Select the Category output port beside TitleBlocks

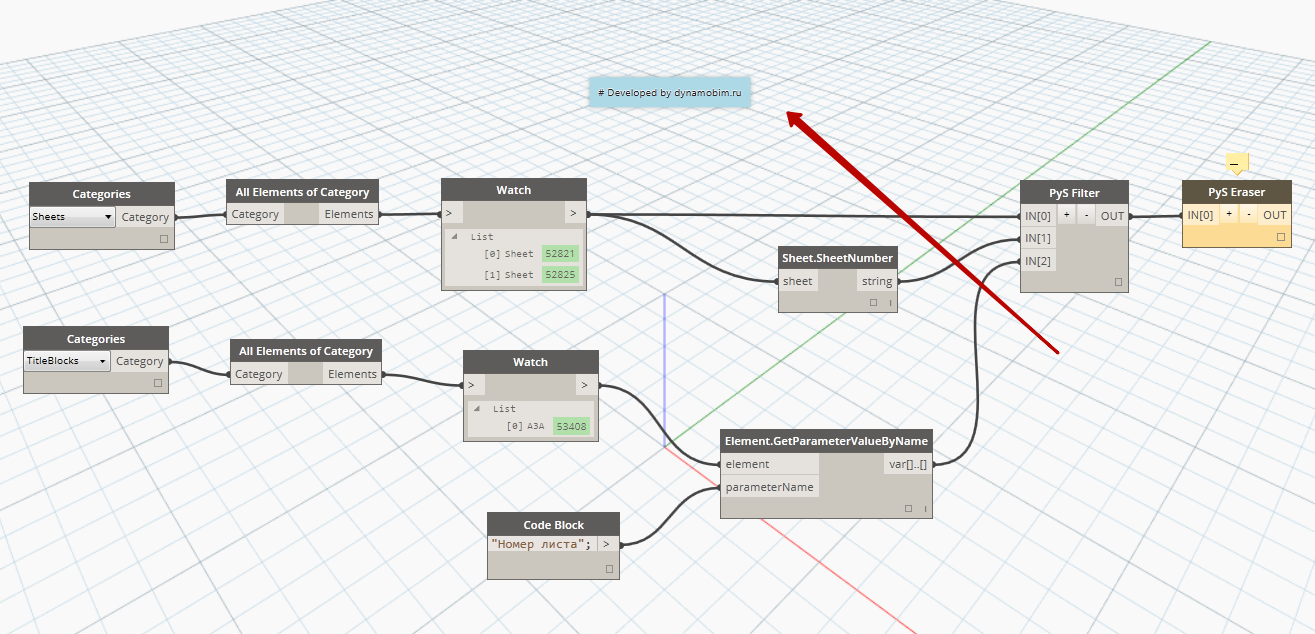click(140, 361)
